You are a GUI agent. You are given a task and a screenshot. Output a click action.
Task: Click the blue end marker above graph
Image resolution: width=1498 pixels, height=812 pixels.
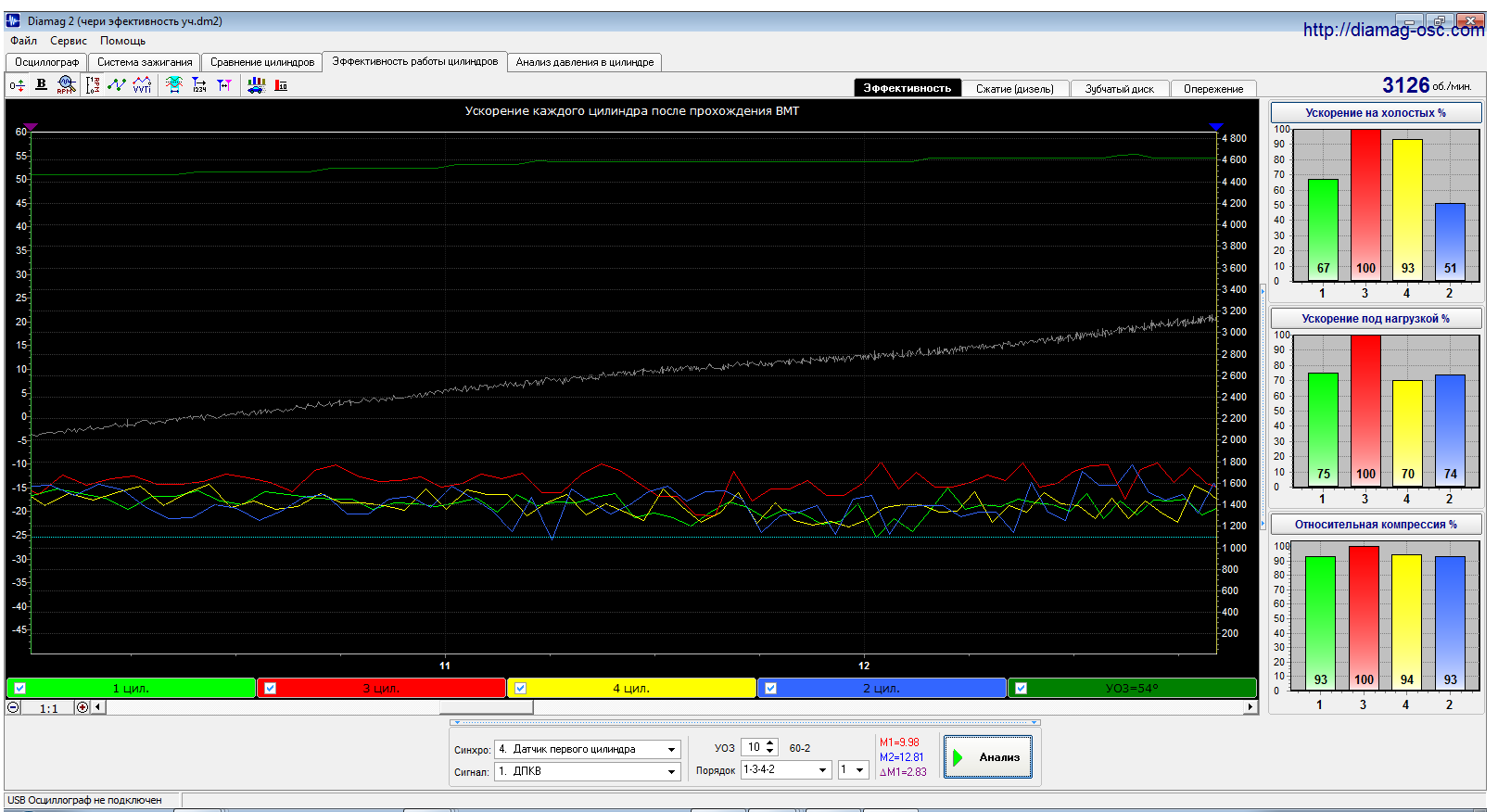point(1217,127)
